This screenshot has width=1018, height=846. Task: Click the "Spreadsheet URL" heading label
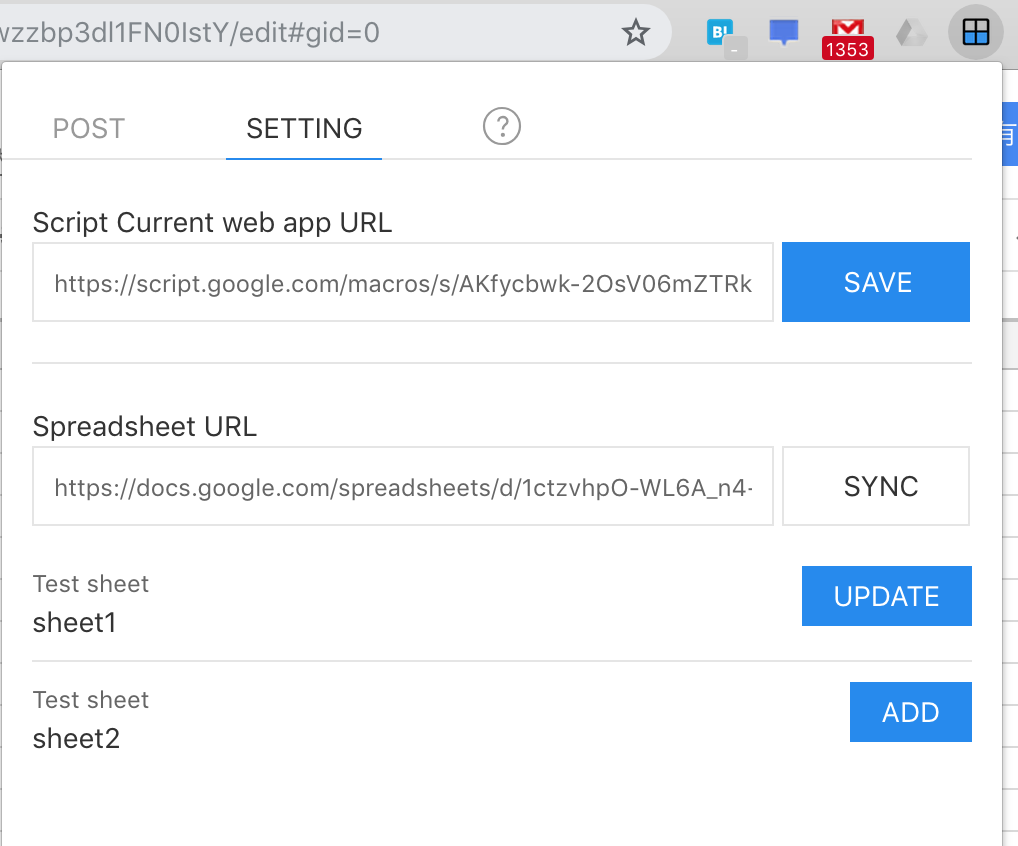(145, 426)
